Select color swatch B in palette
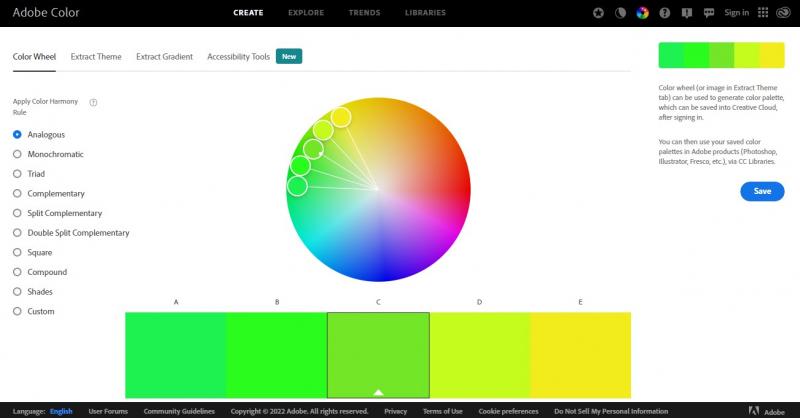Image resolution: width=800 pixels, height=418 pixels. [277, 355]
